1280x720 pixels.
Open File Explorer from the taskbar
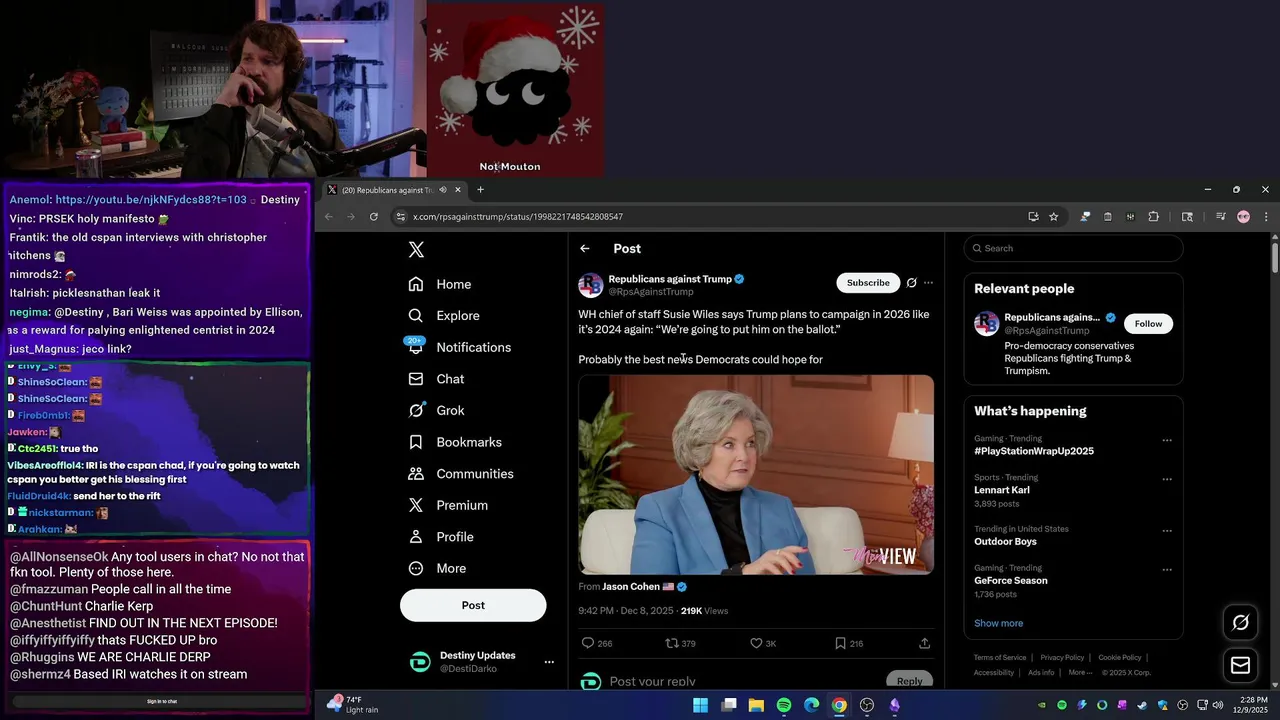756,706
